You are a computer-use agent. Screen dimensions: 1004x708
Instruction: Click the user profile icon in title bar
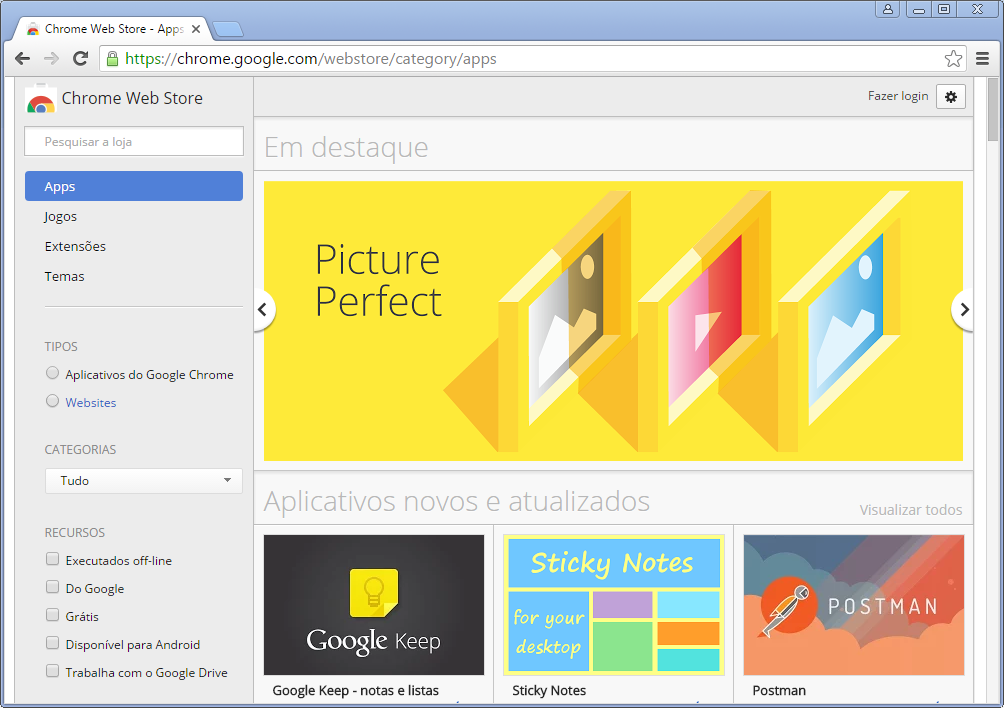coord(887,9)
